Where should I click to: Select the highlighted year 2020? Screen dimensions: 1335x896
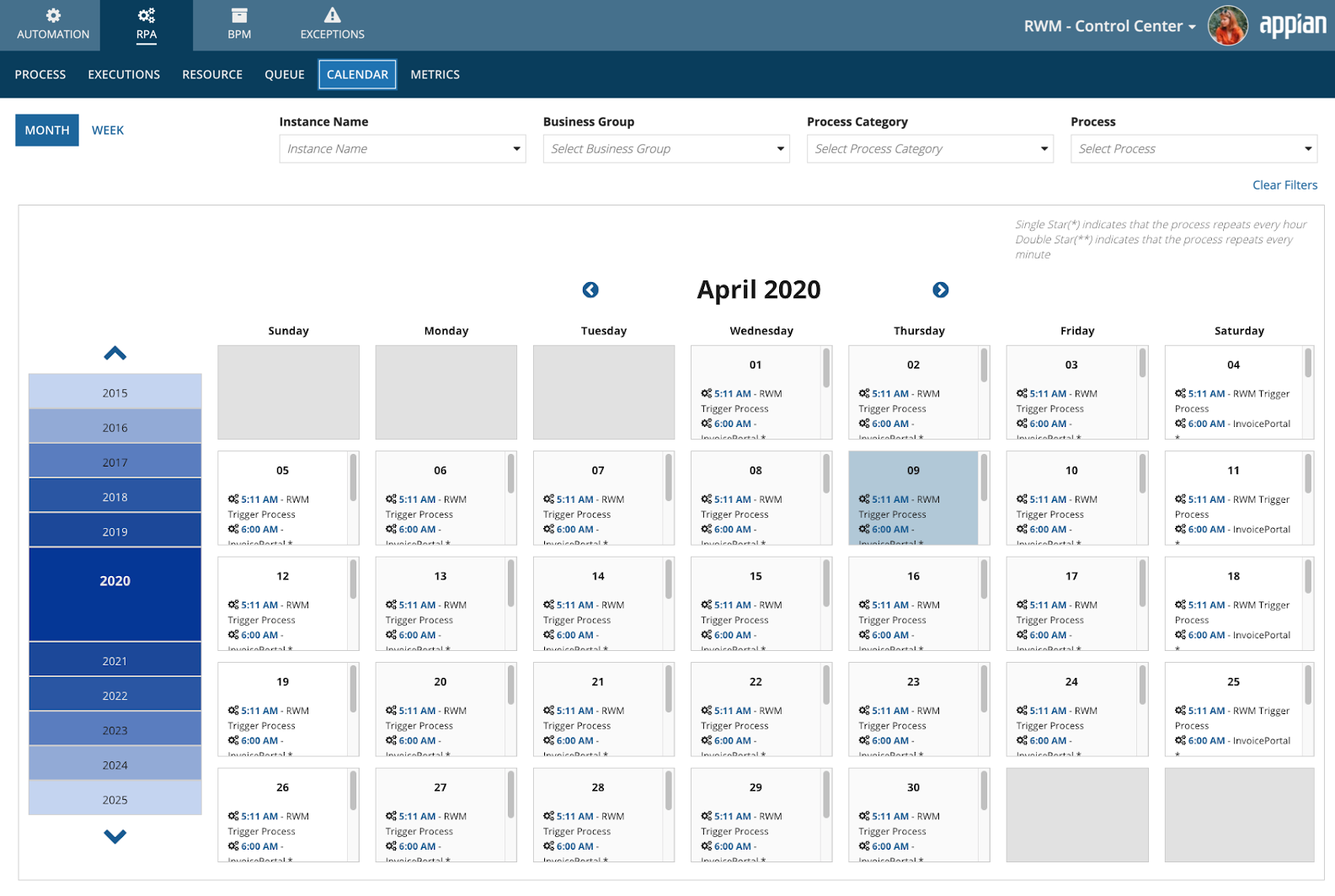pos(115,595)
